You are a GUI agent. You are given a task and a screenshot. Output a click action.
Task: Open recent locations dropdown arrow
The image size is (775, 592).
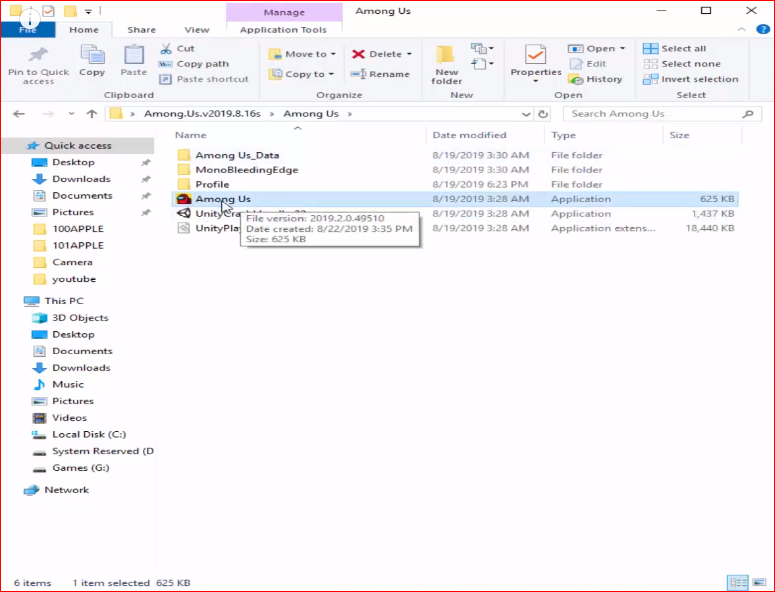[x=71, y=114]
